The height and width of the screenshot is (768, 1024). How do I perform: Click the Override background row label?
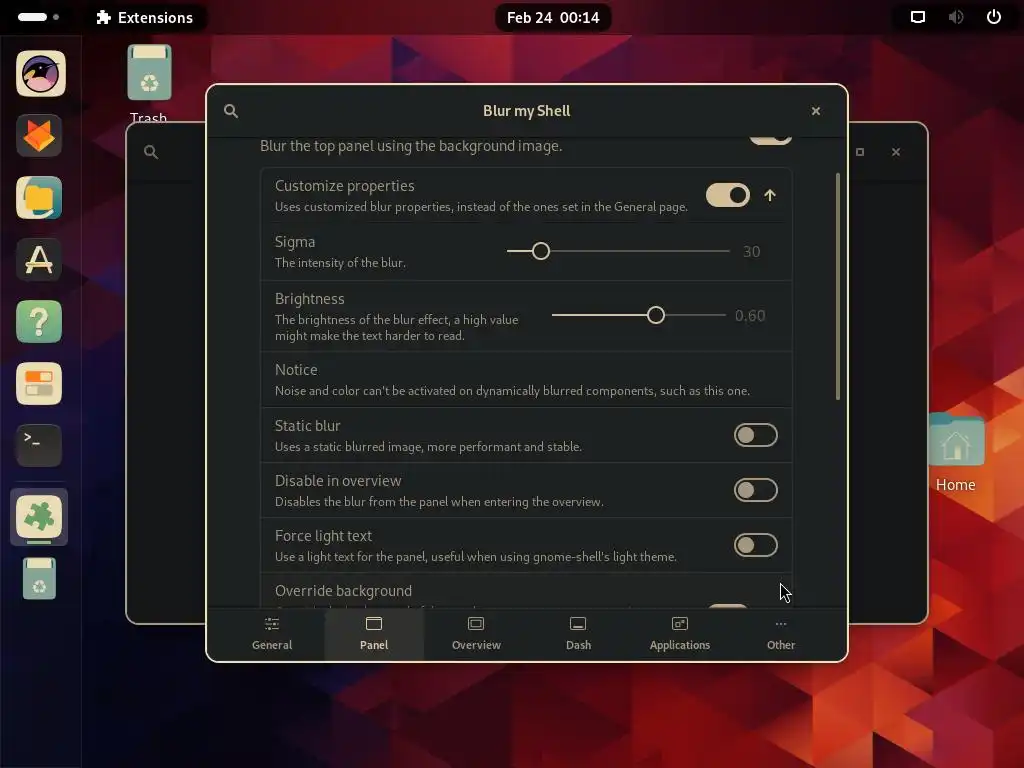click(x=344, y=591)
